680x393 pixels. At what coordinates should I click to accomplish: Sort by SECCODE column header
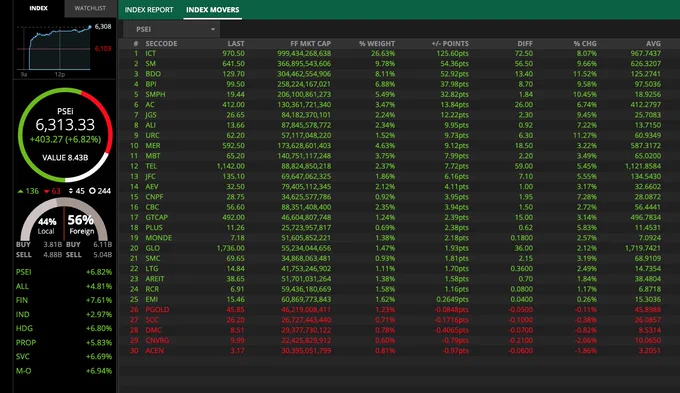tap(161, 44)
